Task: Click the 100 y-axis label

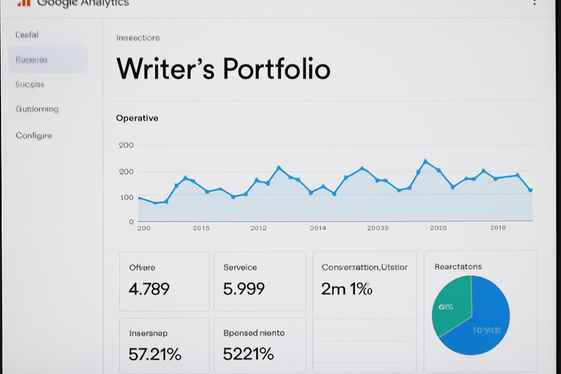Action: [x=127, y=198]
